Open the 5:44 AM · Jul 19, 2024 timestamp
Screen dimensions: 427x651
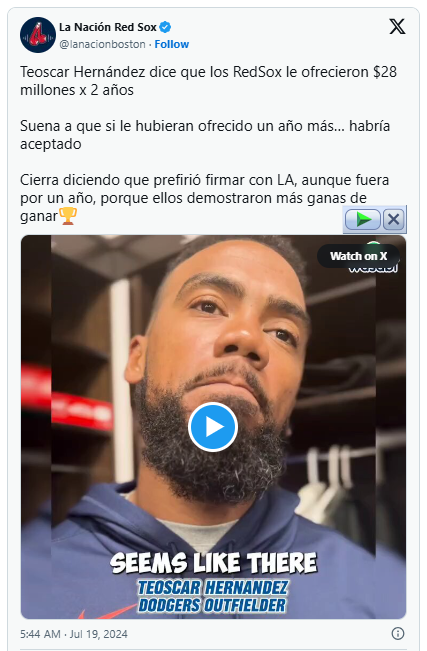74,634
